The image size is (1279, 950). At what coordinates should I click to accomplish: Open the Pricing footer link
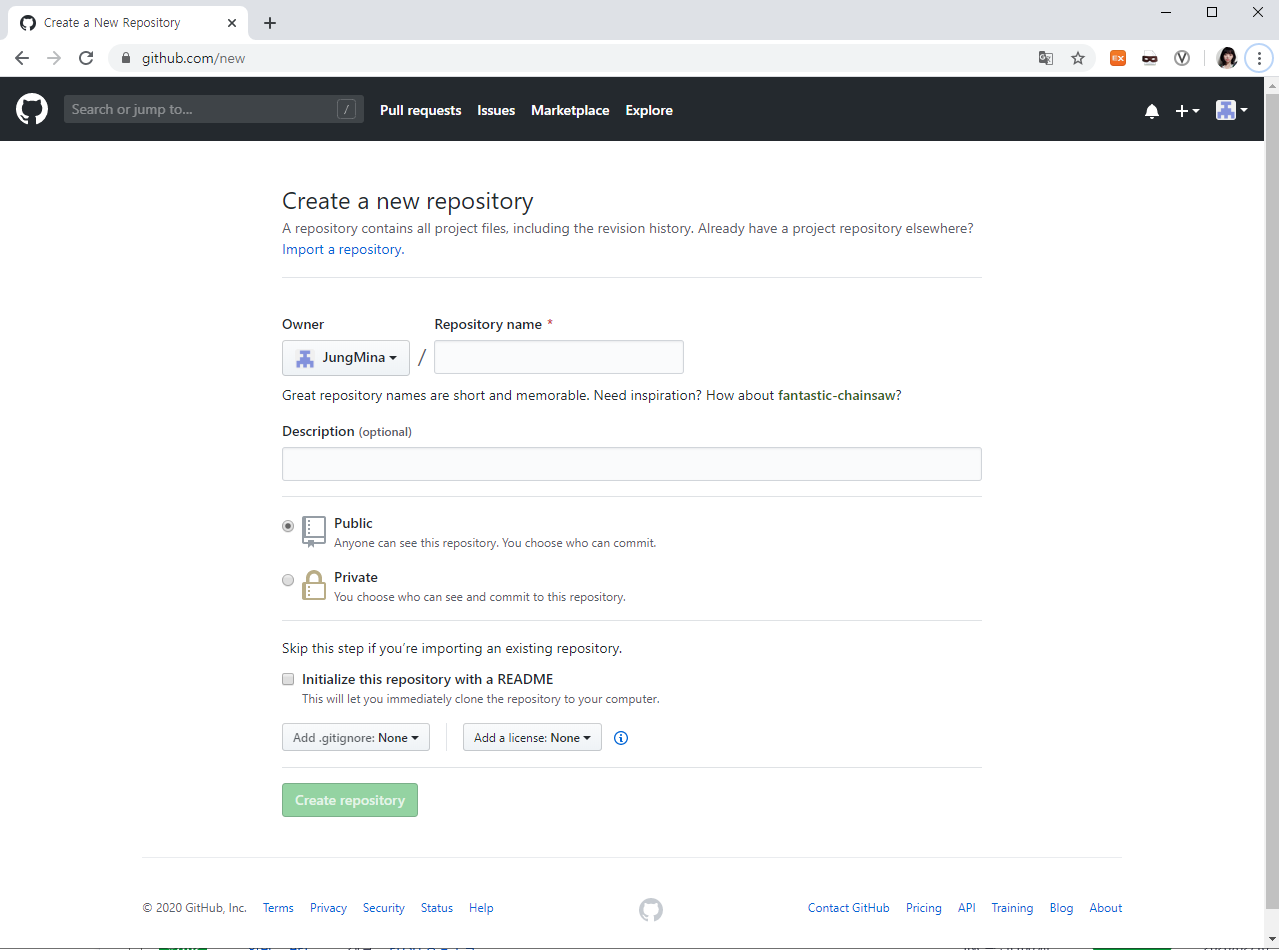[924, 908]
